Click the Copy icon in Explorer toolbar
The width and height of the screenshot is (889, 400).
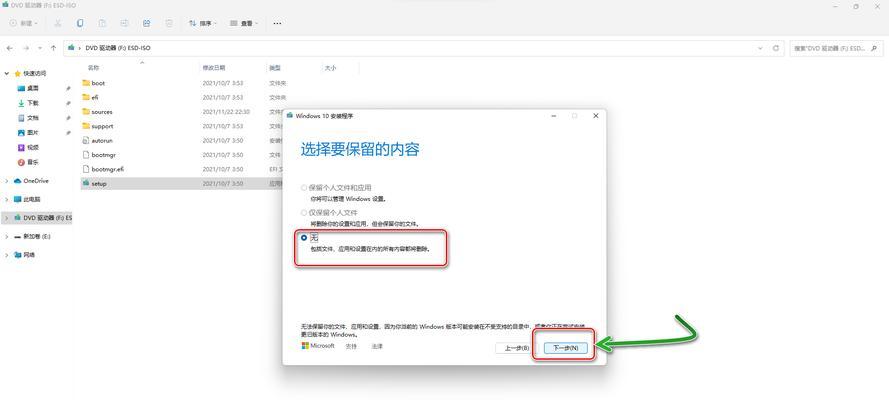80,23
